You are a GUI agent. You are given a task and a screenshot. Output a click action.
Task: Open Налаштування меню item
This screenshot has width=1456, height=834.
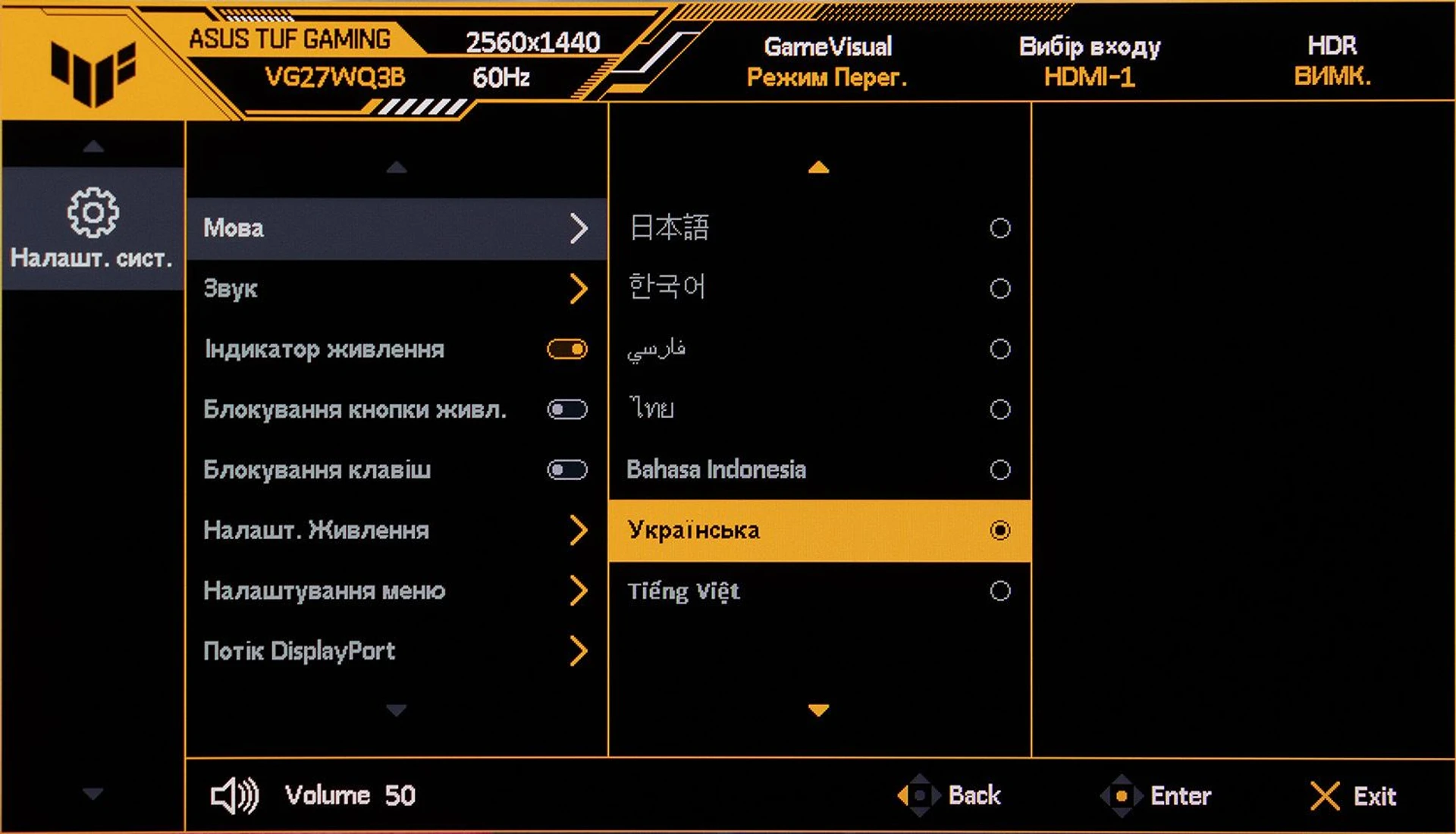coord(397,591)
